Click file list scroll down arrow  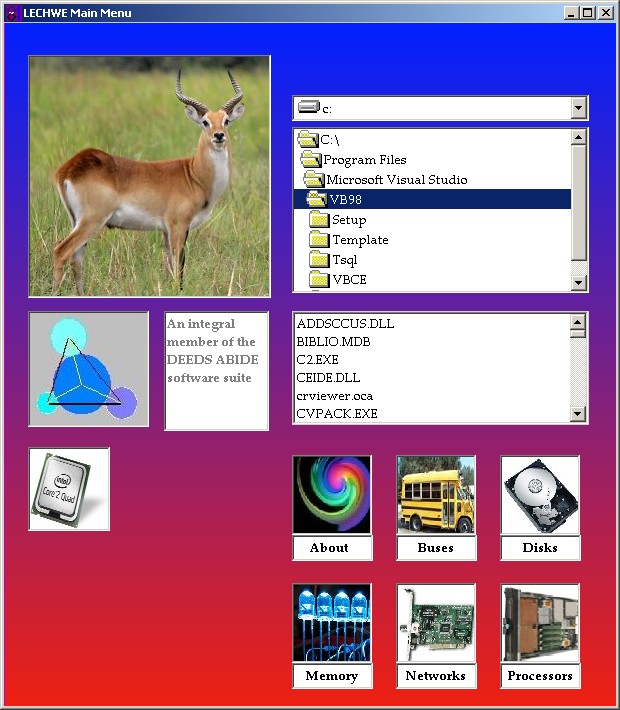click(577, 414)
